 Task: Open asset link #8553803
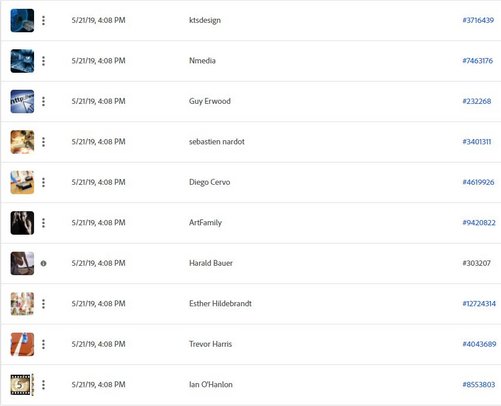coord(479,385)
